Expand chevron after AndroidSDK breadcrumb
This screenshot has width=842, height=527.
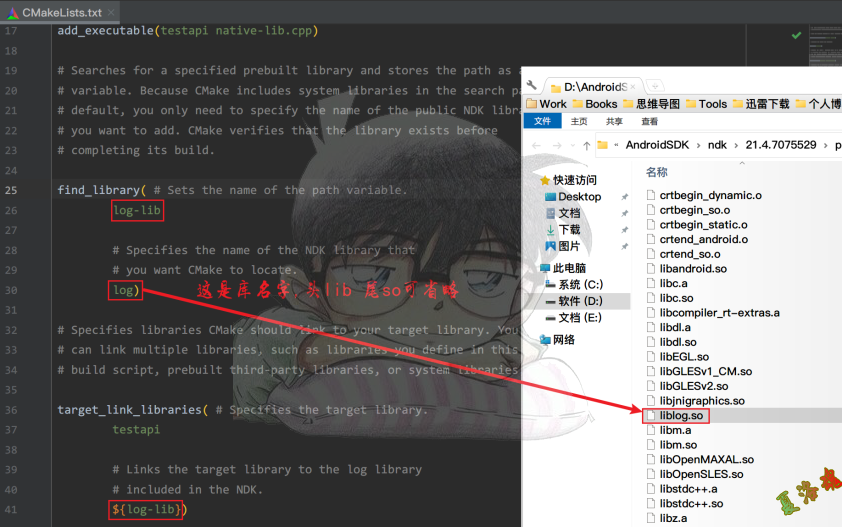click(x=698, y=145)
